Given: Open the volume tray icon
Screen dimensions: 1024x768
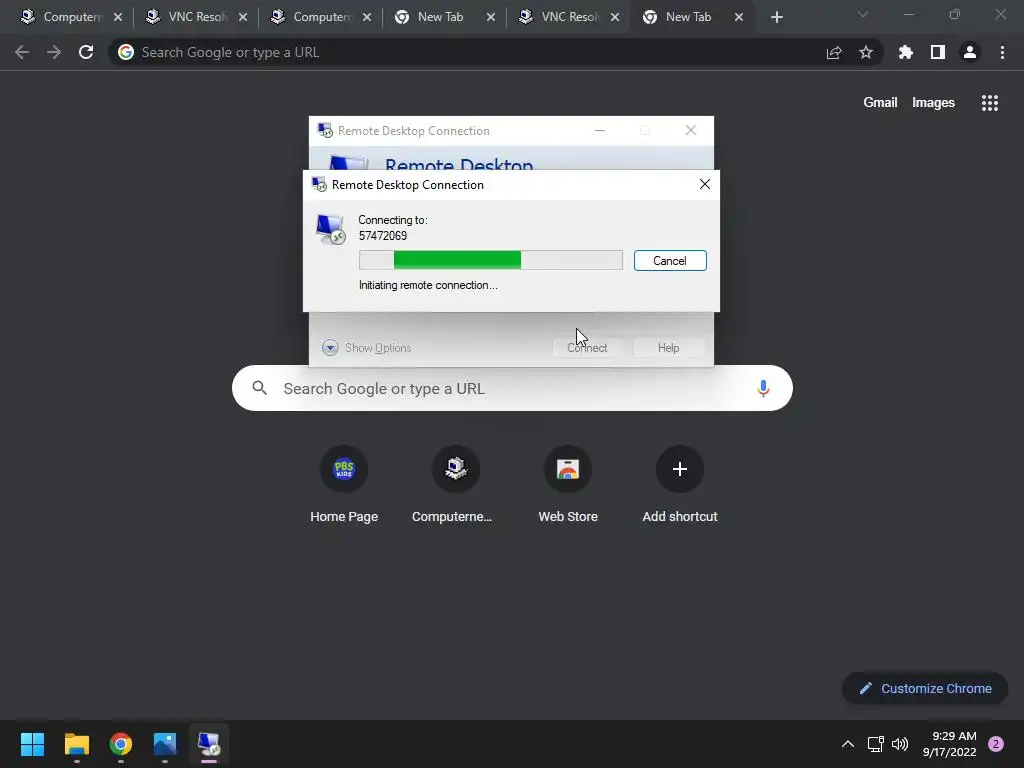Looking at the screenshot, I should pyautogui.click(x=900, y=744).
